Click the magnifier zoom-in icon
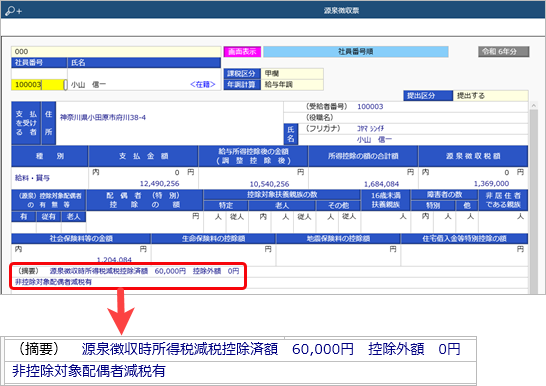546x386 pixels. (14, 11)
